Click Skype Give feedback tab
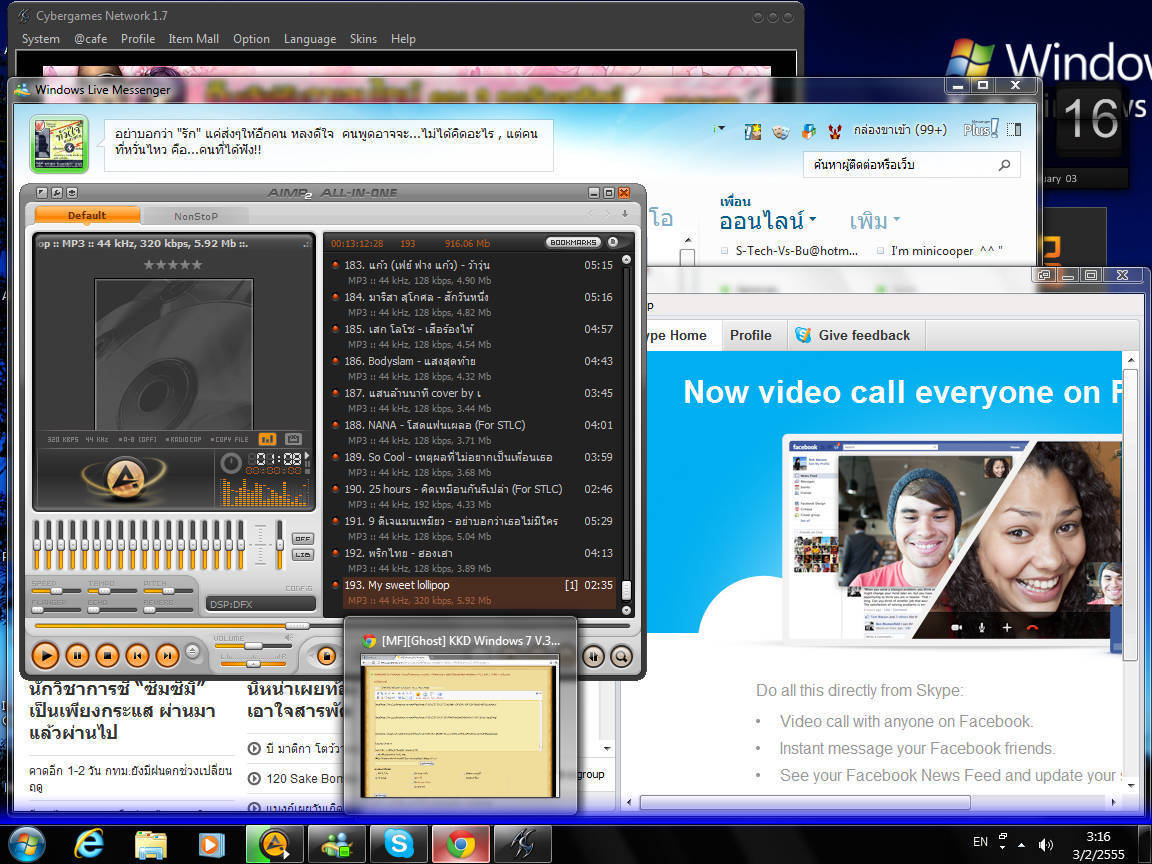 pos(854,335)
